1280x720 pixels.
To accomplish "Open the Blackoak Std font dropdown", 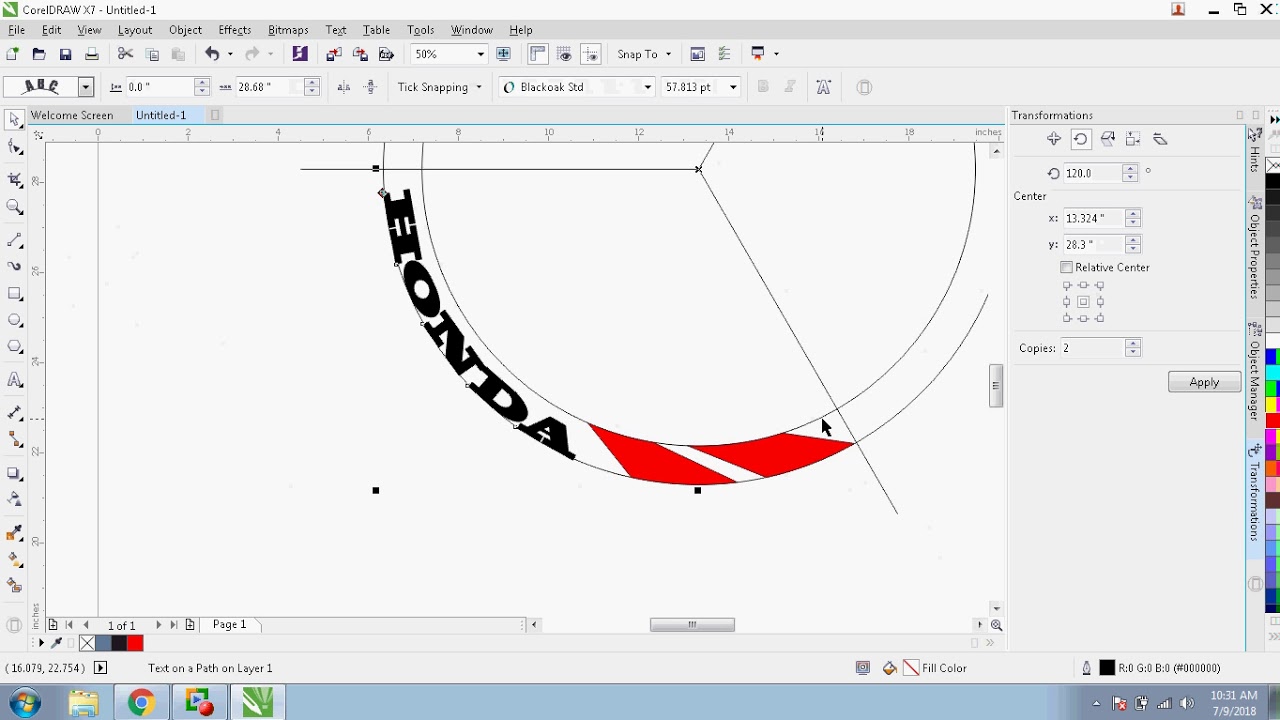I will click(647, 87).
